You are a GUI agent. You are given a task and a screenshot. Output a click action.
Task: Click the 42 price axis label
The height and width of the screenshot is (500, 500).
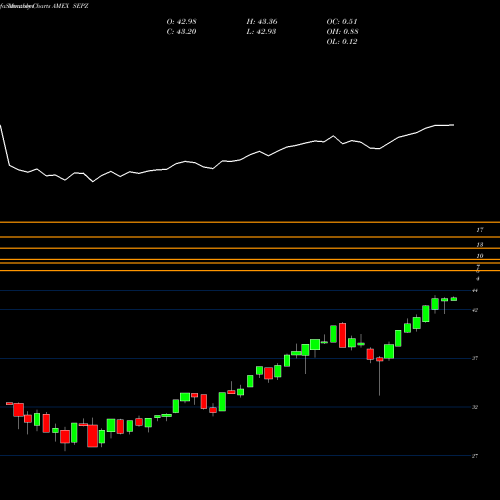(x=475, y=310)
